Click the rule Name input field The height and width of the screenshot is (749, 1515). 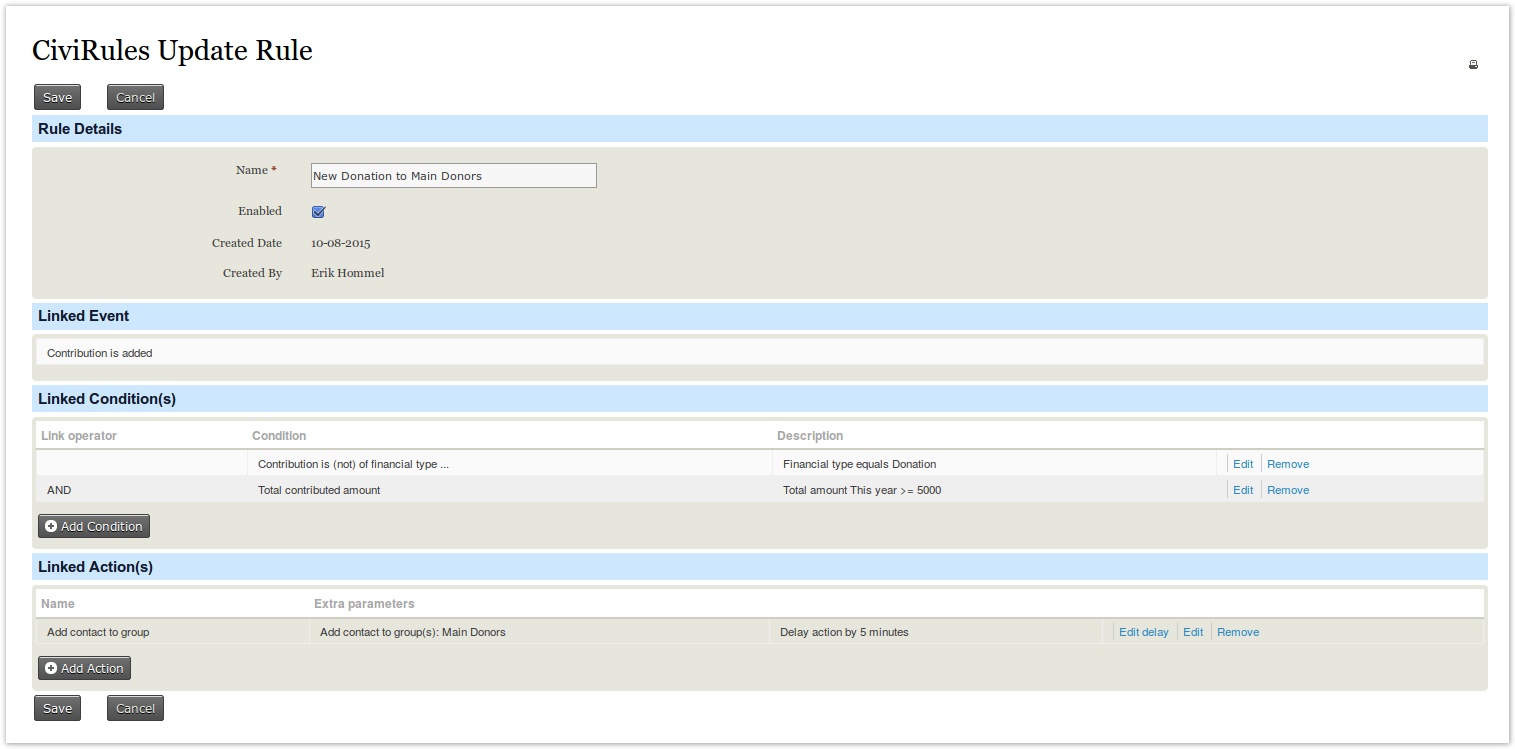(453, 176)
